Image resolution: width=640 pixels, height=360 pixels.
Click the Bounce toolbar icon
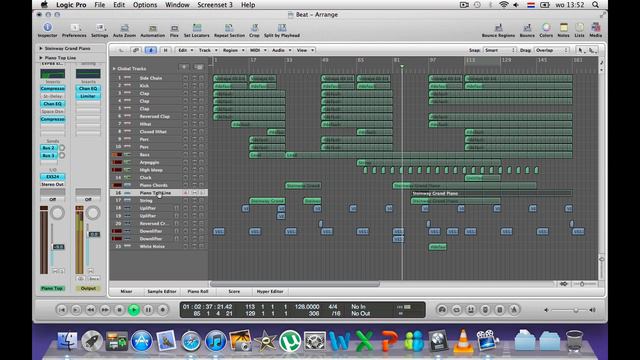pyautogui.click(x=527, y=29)
